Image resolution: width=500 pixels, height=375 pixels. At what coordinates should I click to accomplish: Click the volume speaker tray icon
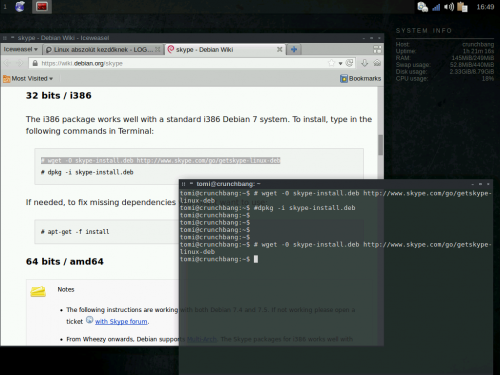[449, 7]
